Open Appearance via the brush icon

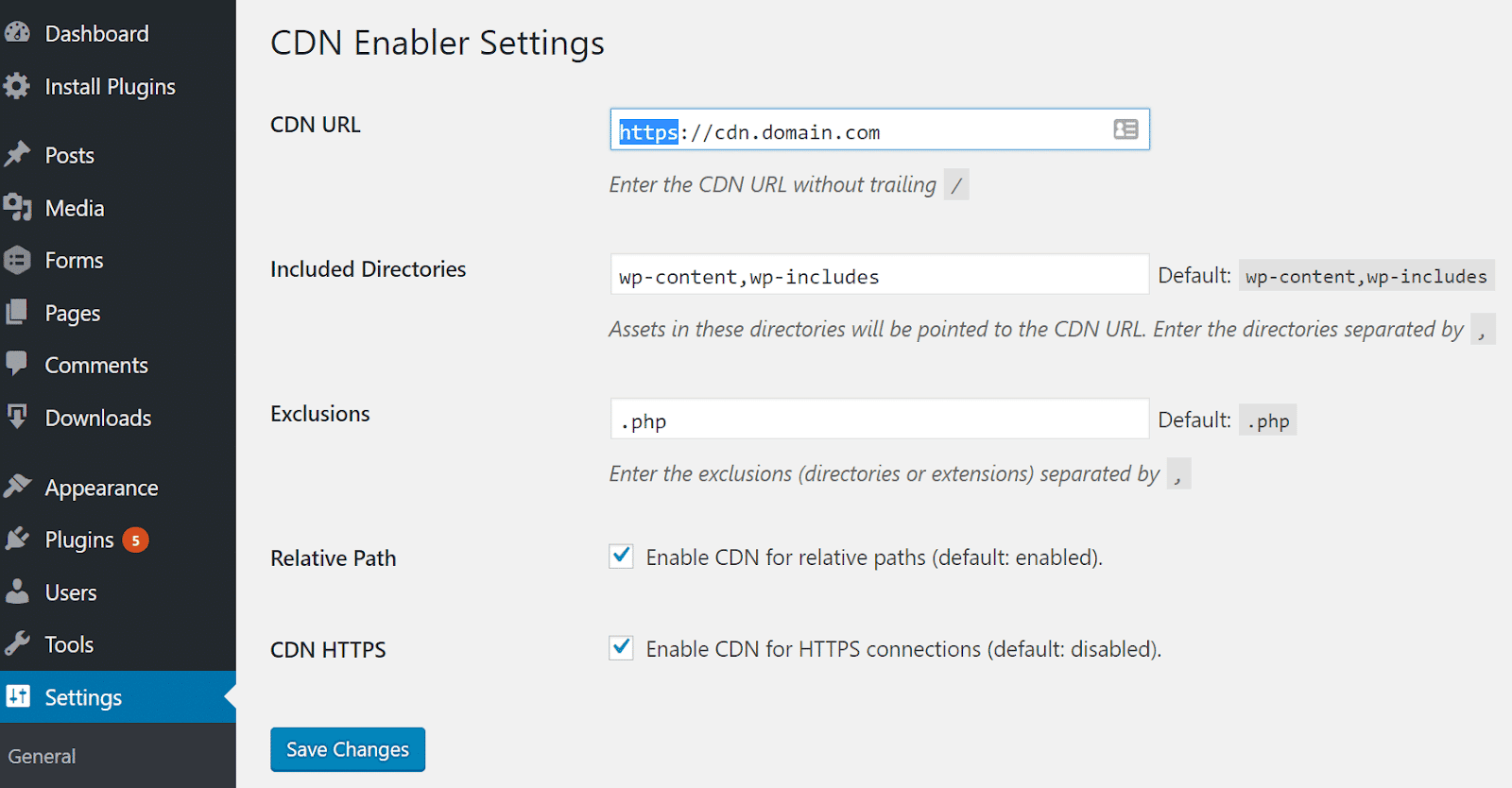(19, 486)
